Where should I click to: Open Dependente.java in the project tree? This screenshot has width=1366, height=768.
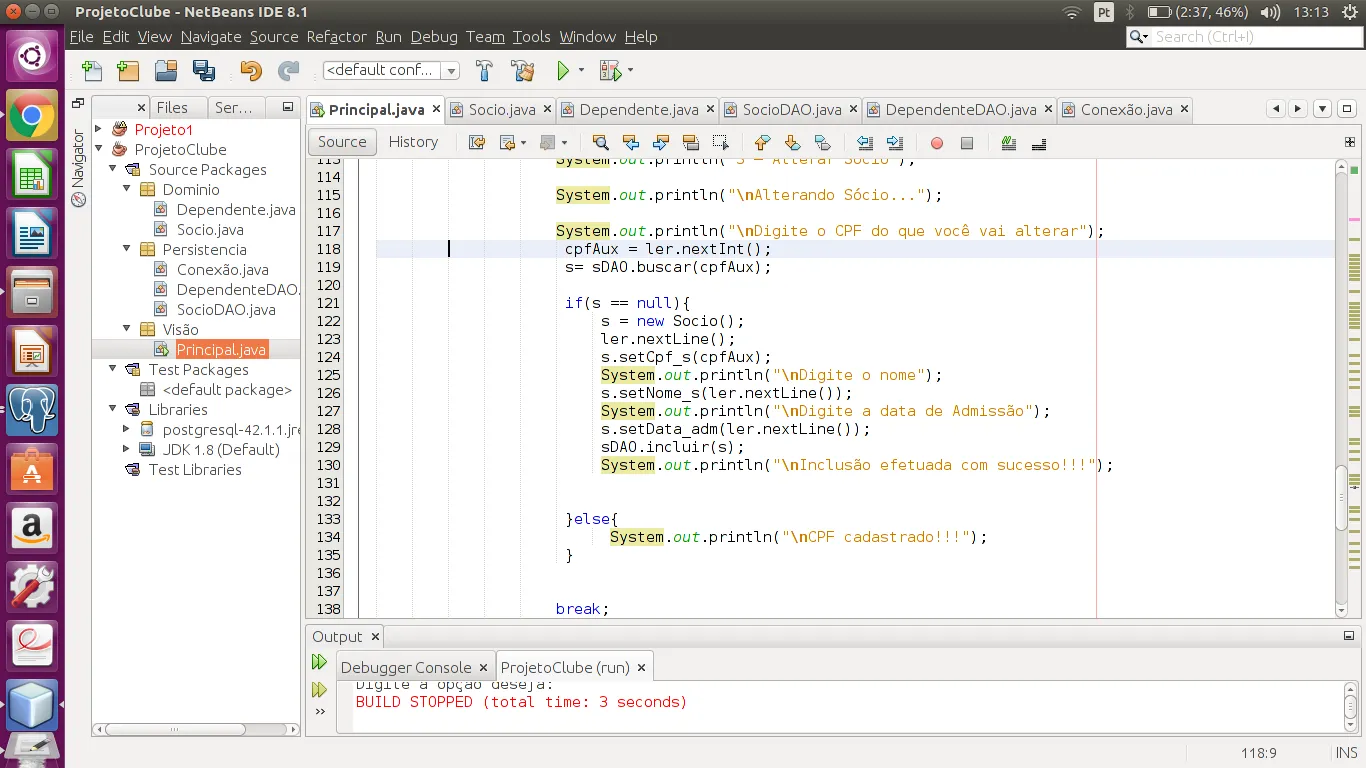click(235, 209)
